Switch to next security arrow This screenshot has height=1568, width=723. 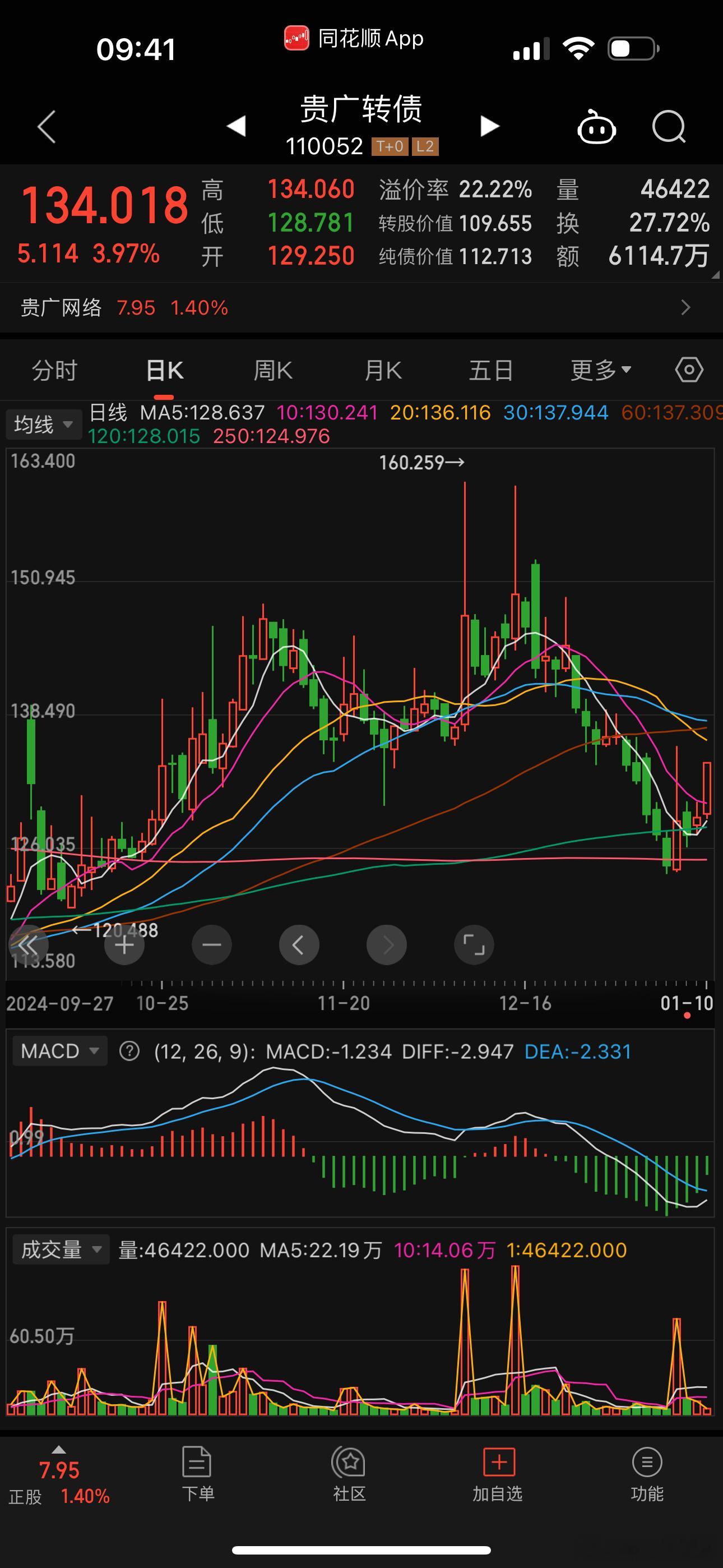(x=489, y=126)
